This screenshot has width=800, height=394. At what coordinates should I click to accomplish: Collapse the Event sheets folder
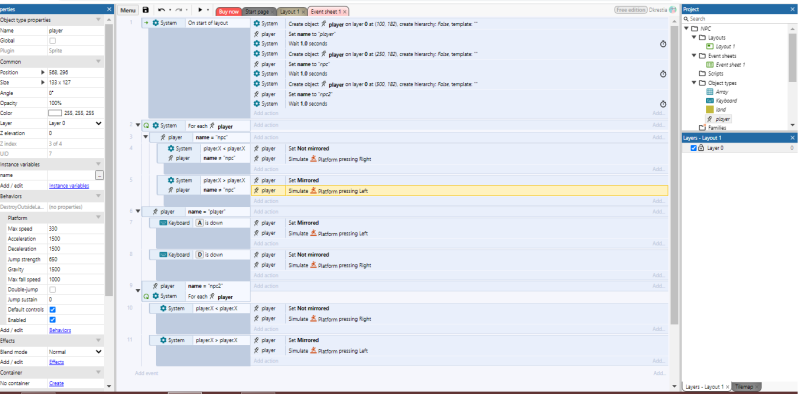click(694, 56)
